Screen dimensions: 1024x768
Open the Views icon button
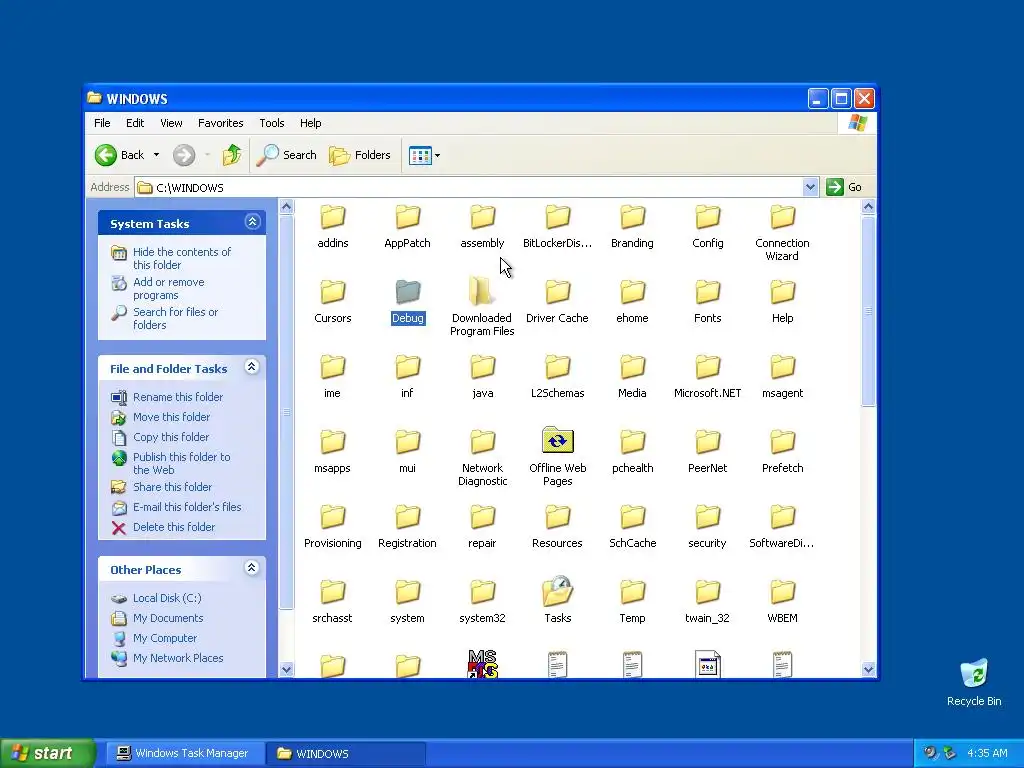coord(420,155)
